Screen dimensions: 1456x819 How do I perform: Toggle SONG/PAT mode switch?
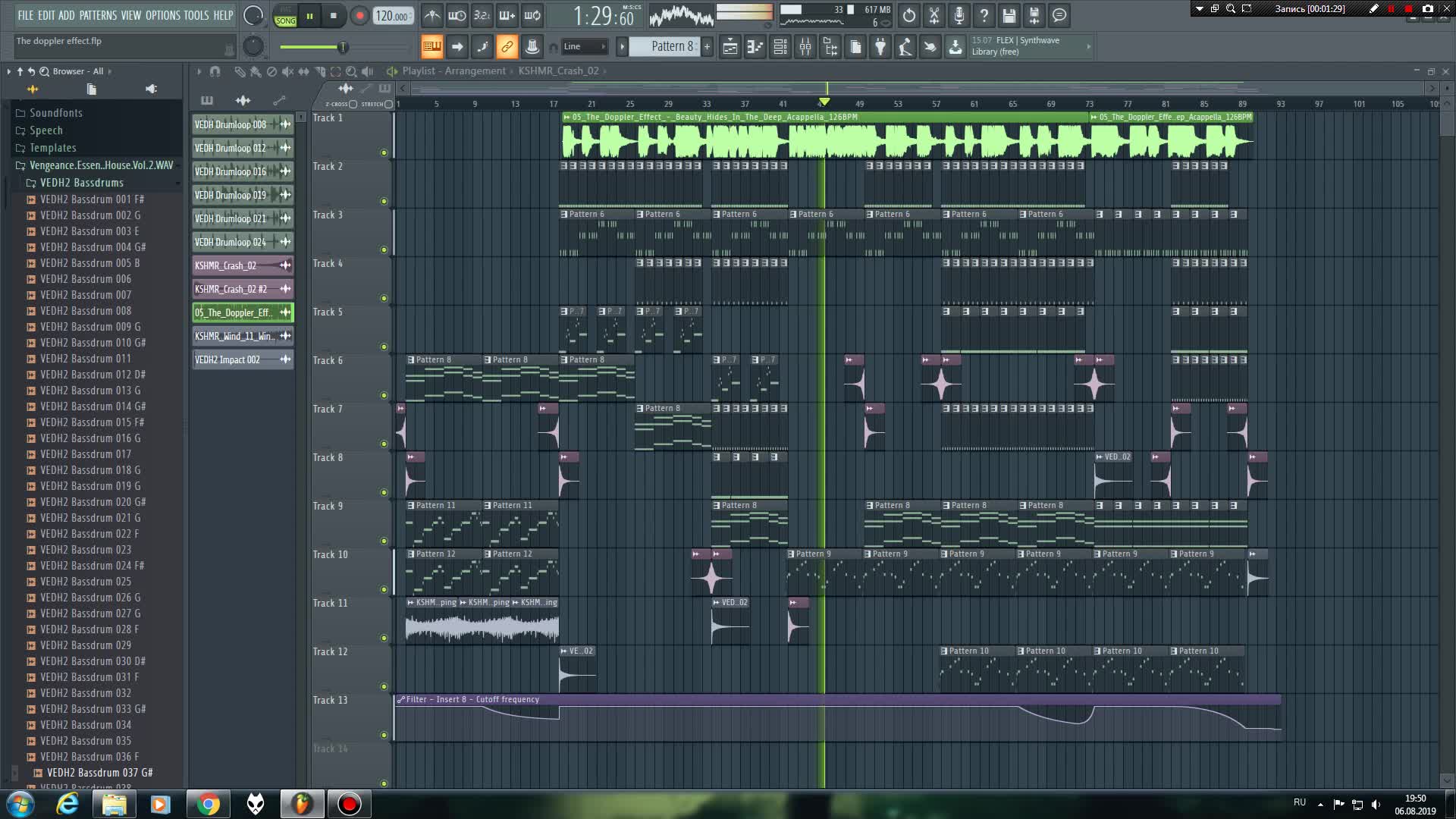pyautogui.click(x=285, y=15)
